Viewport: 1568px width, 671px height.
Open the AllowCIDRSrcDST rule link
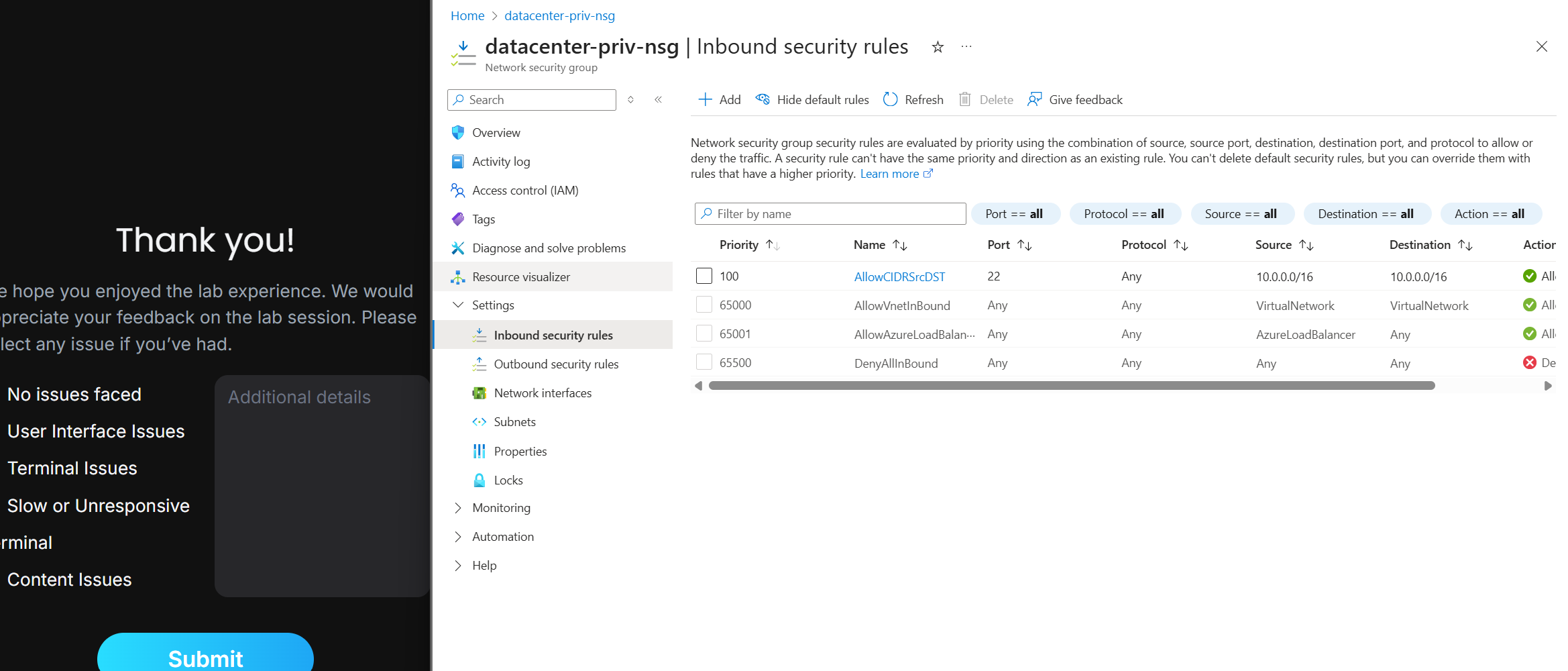tap(899, 276)
